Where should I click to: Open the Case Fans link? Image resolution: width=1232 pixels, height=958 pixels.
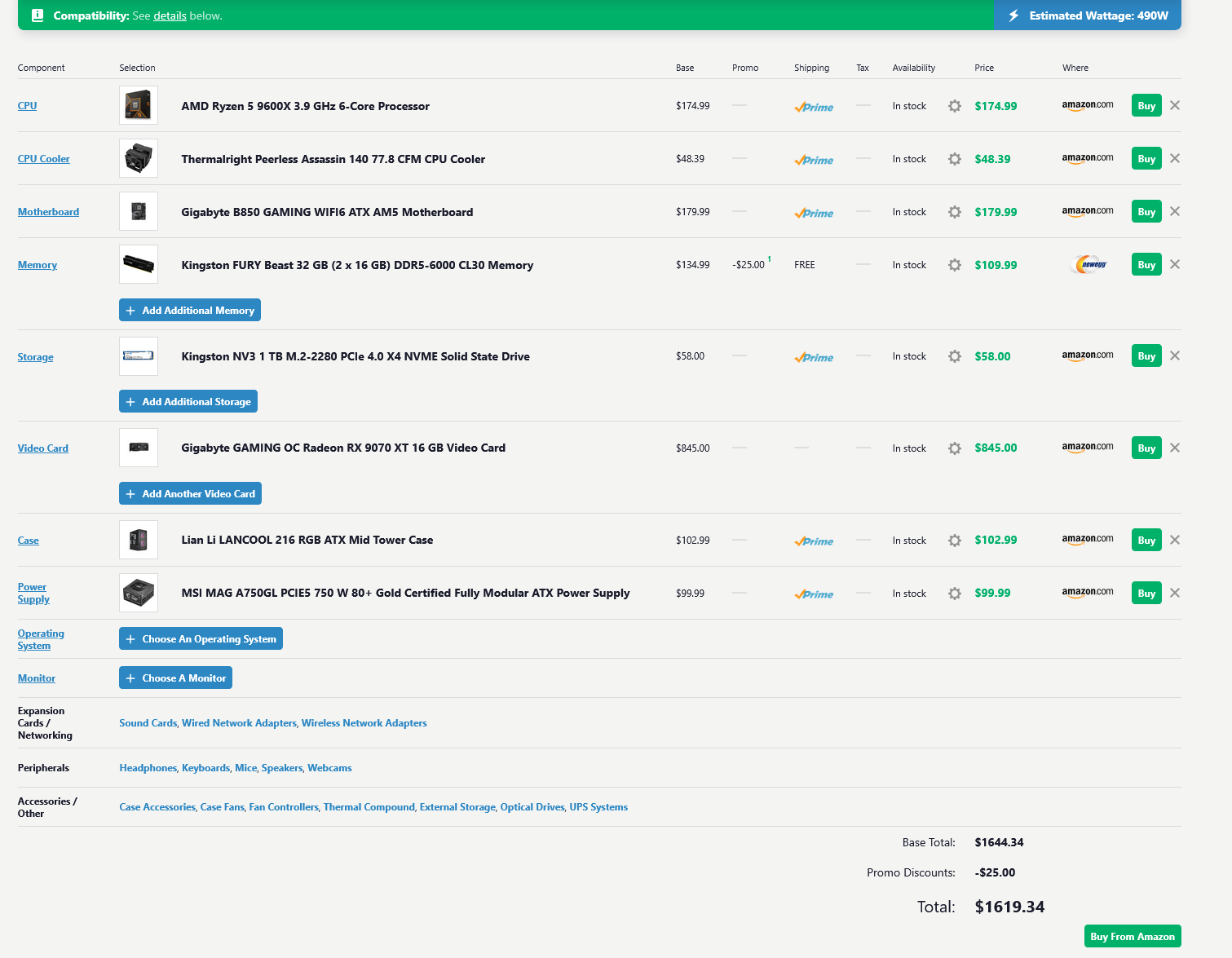tap(222, 807)
